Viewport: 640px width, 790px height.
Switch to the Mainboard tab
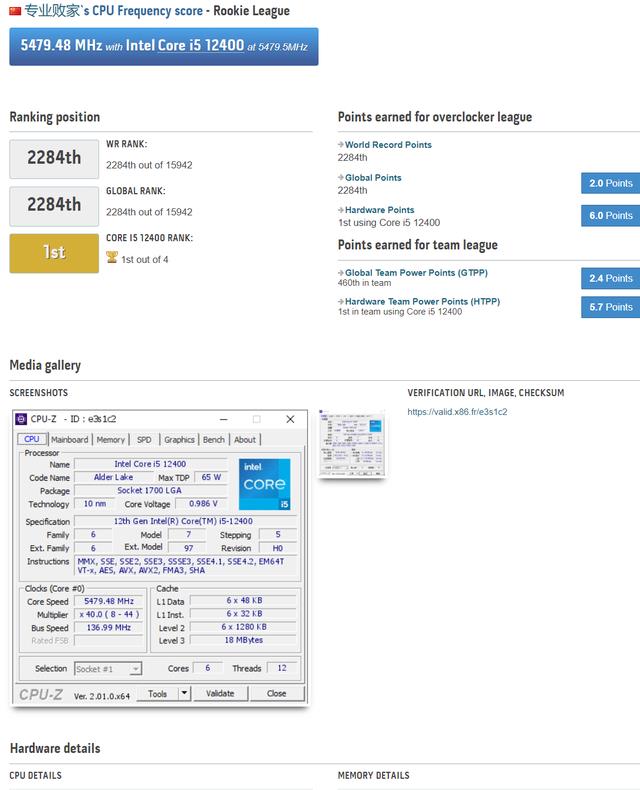coord(70,440)
